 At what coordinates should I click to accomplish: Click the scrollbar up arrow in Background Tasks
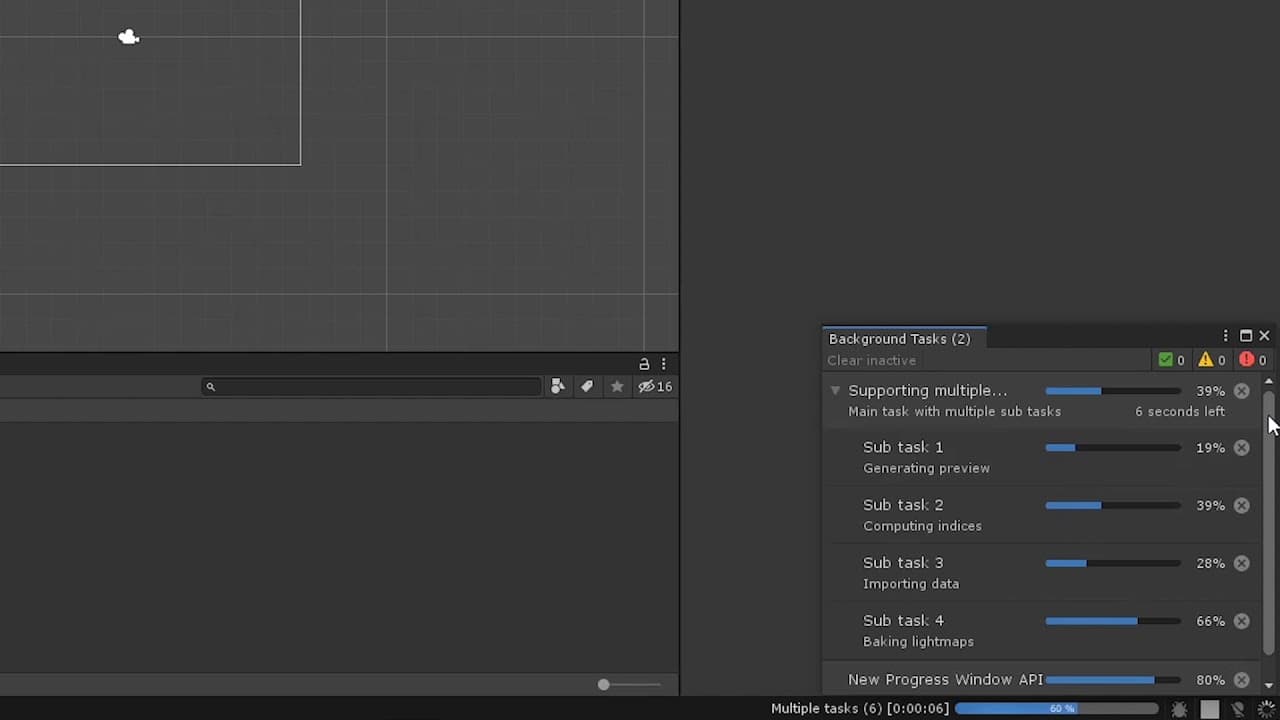pyautogui.click(x=1269, y=382)
